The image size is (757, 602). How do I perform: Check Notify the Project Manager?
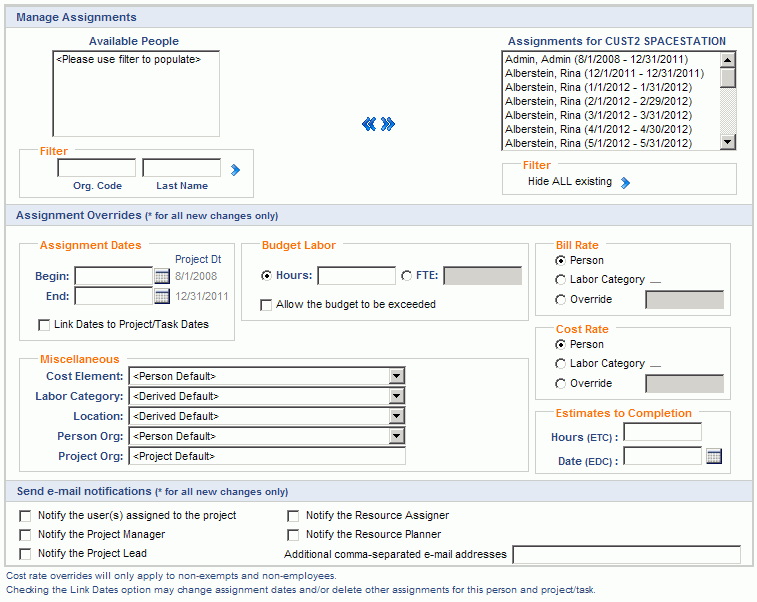pos(25,535)
